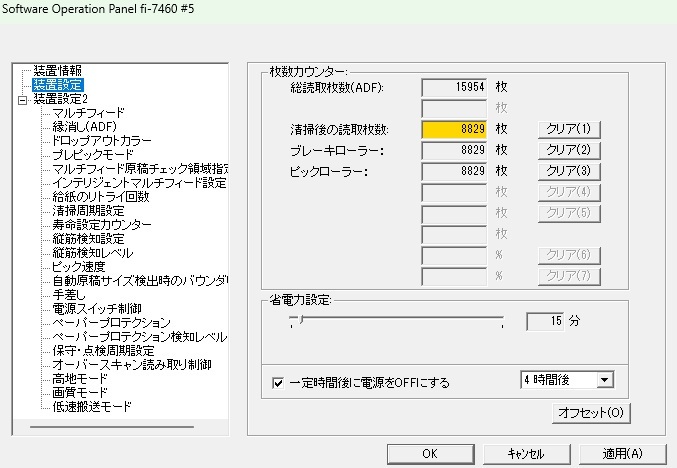Click the オフセット(O) button
This screenshot has height=468, width=677.
click(591, 413)
